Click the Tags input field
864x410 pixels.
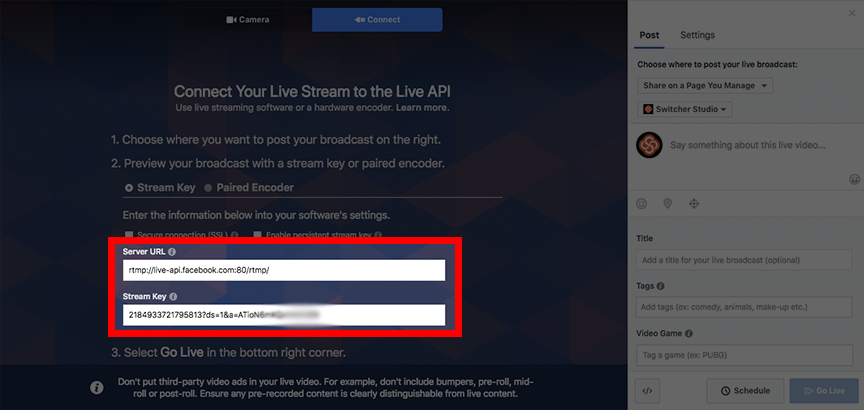[744, 307]
